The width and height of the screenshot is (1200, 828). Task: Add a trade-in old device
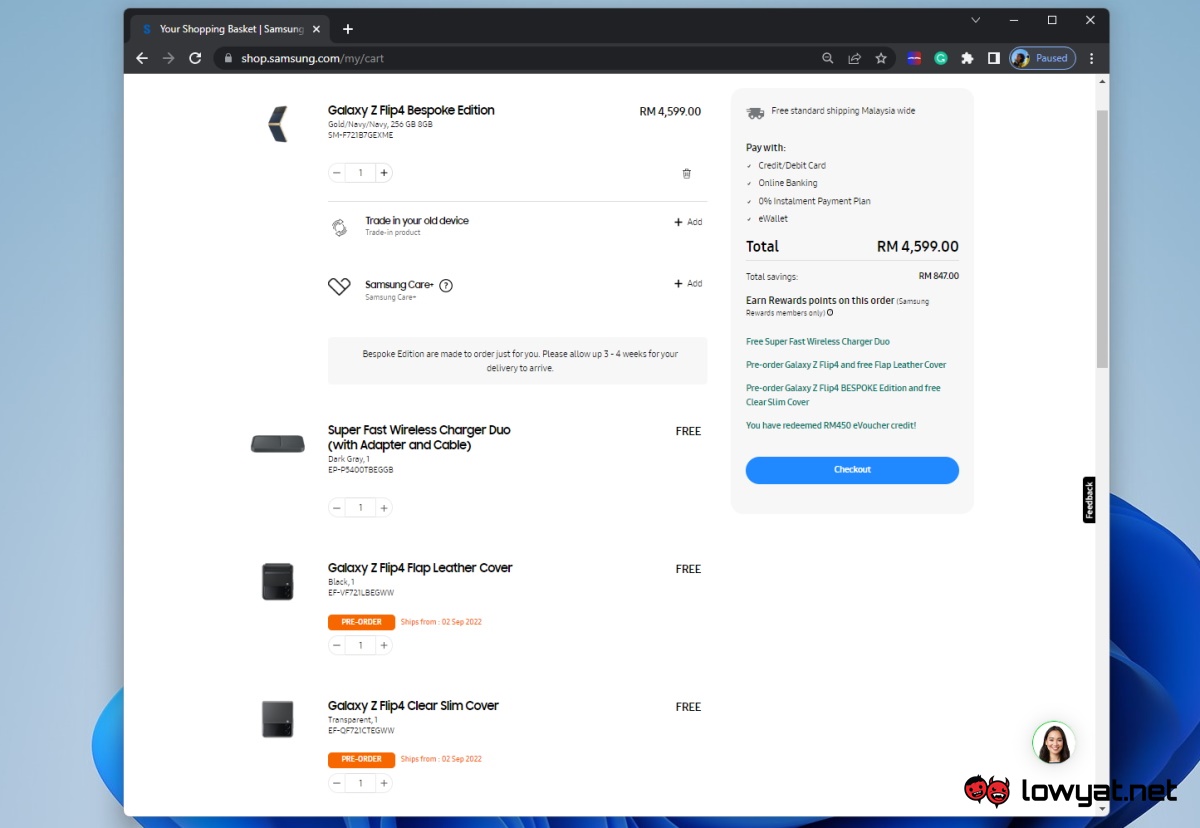688,222
